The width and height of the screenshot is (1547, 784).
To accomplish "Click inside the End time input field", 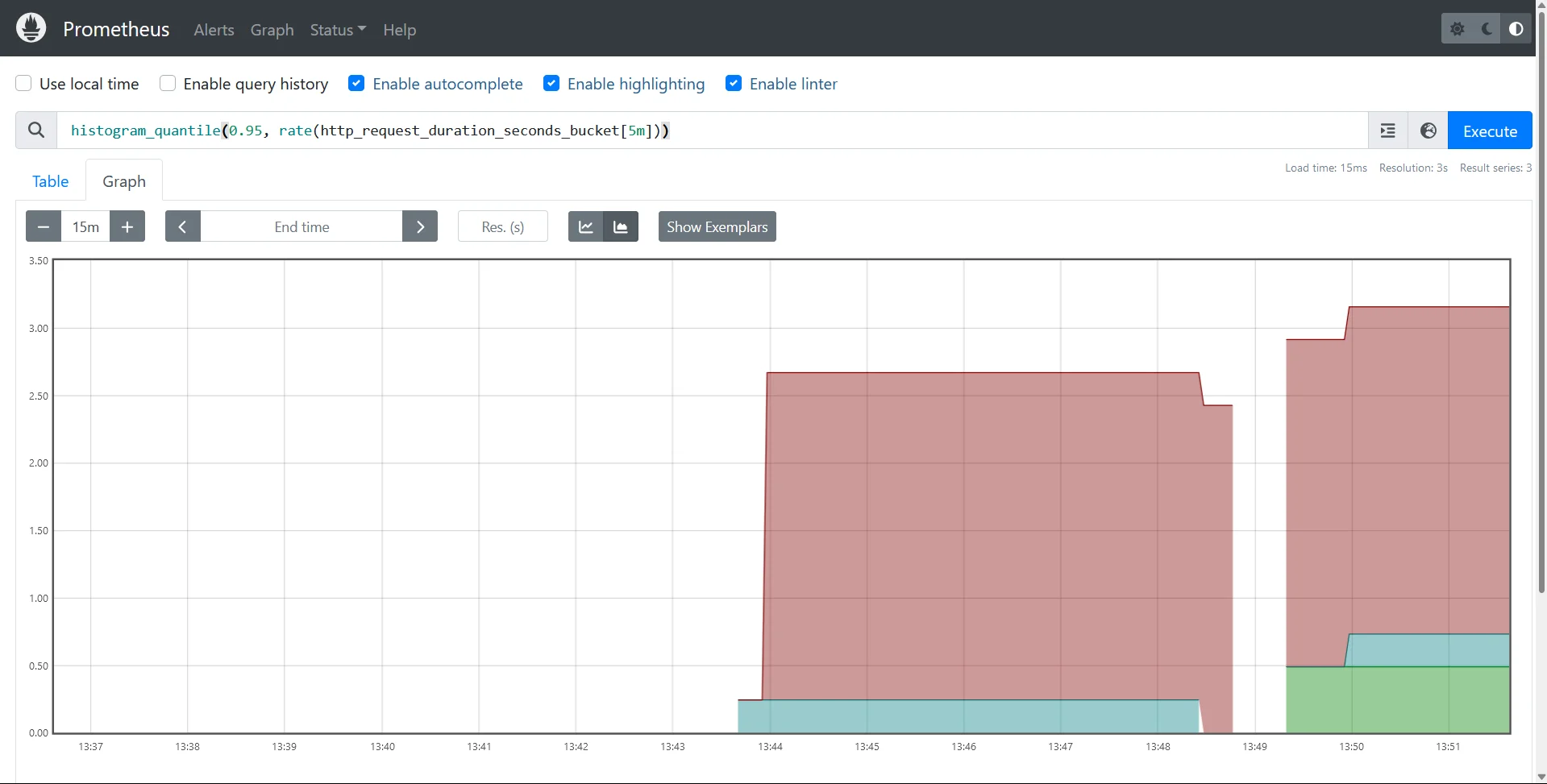I will [301, 226].
